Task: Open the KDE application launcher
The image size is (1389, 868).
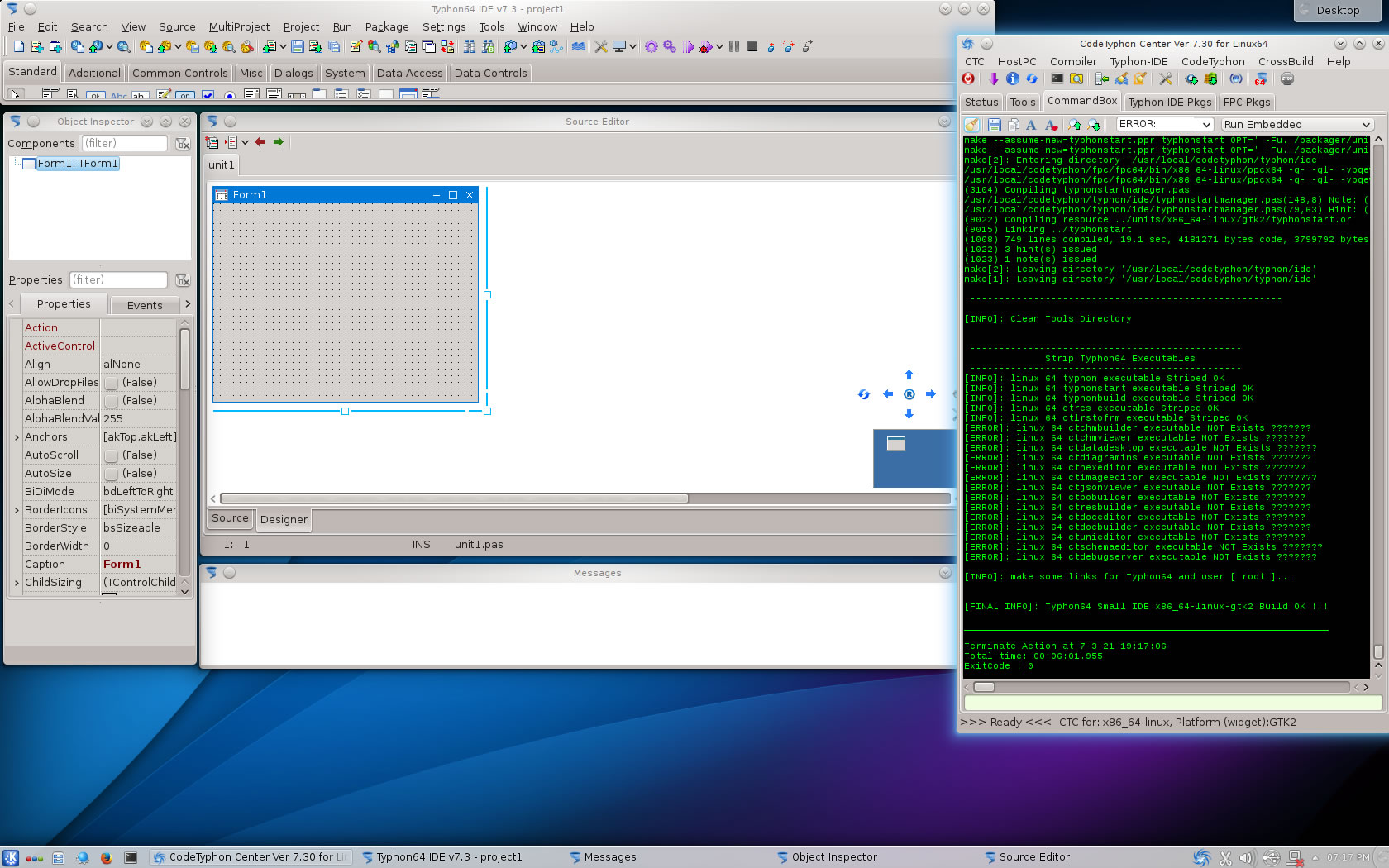Action: tap(11, 857)
